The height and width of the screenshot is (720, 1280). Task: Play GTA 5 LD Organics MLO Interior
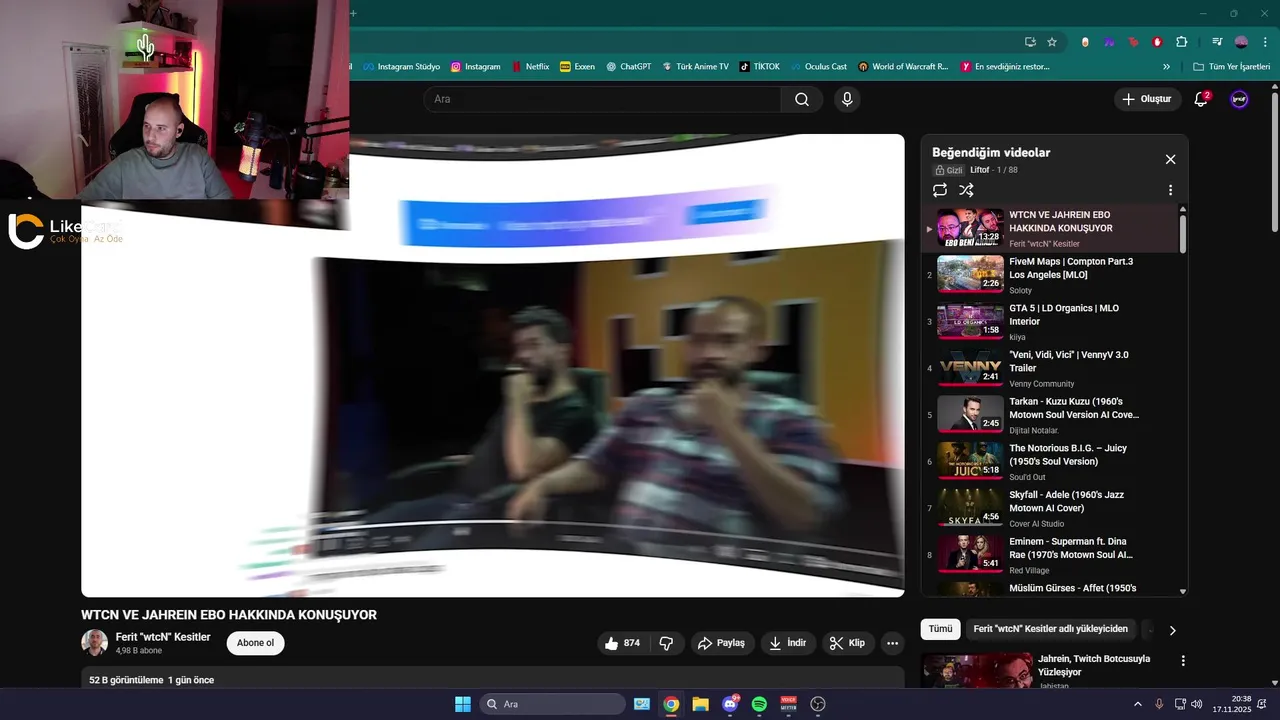[x=1049, y=322]
